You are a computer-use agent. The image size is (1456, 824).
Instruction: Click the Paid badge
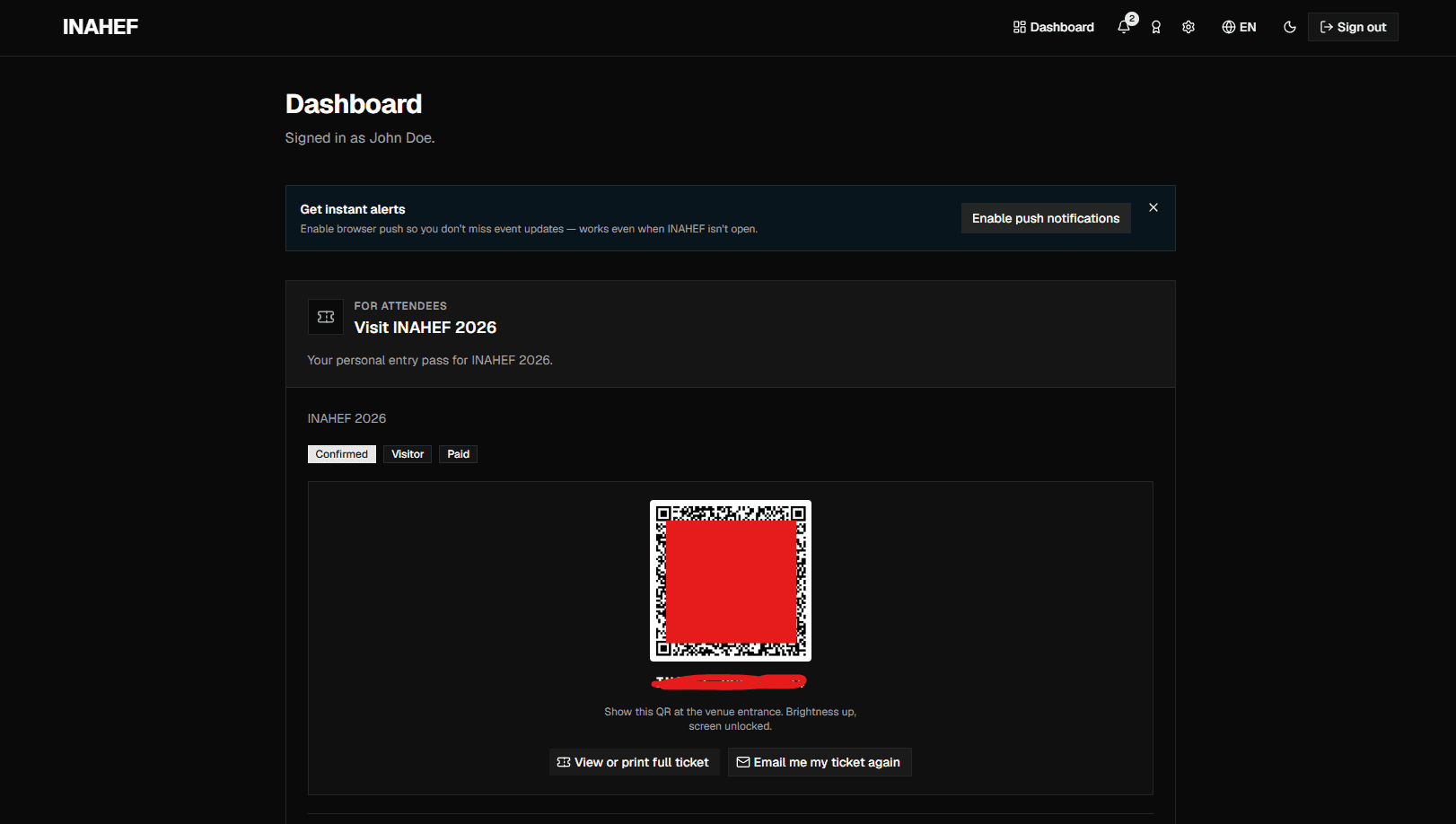[x=458, y=454]
